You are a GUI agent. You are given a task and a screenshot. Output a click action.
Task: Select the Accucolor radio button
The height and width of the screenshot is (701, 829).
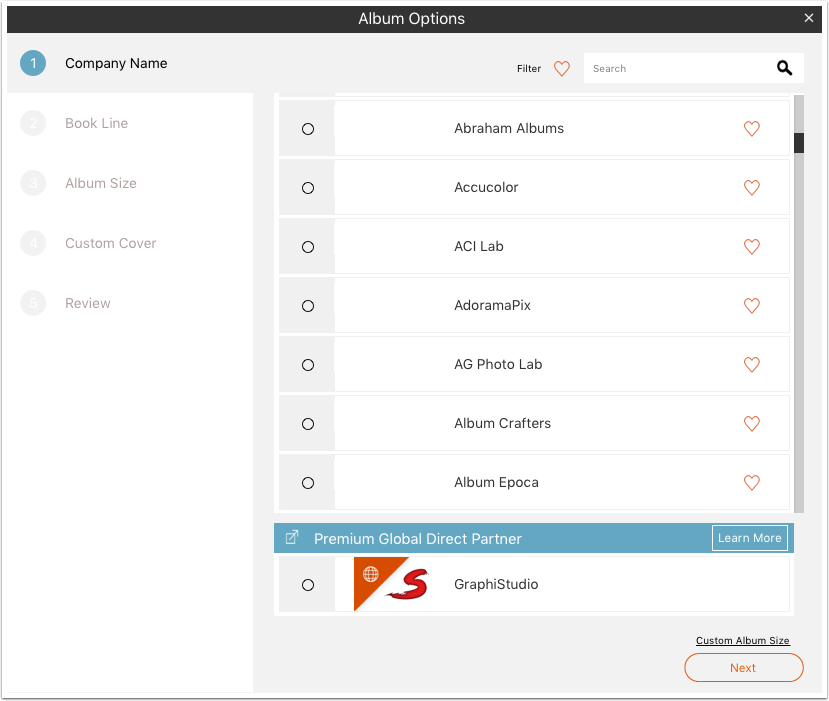coord(308,188)
